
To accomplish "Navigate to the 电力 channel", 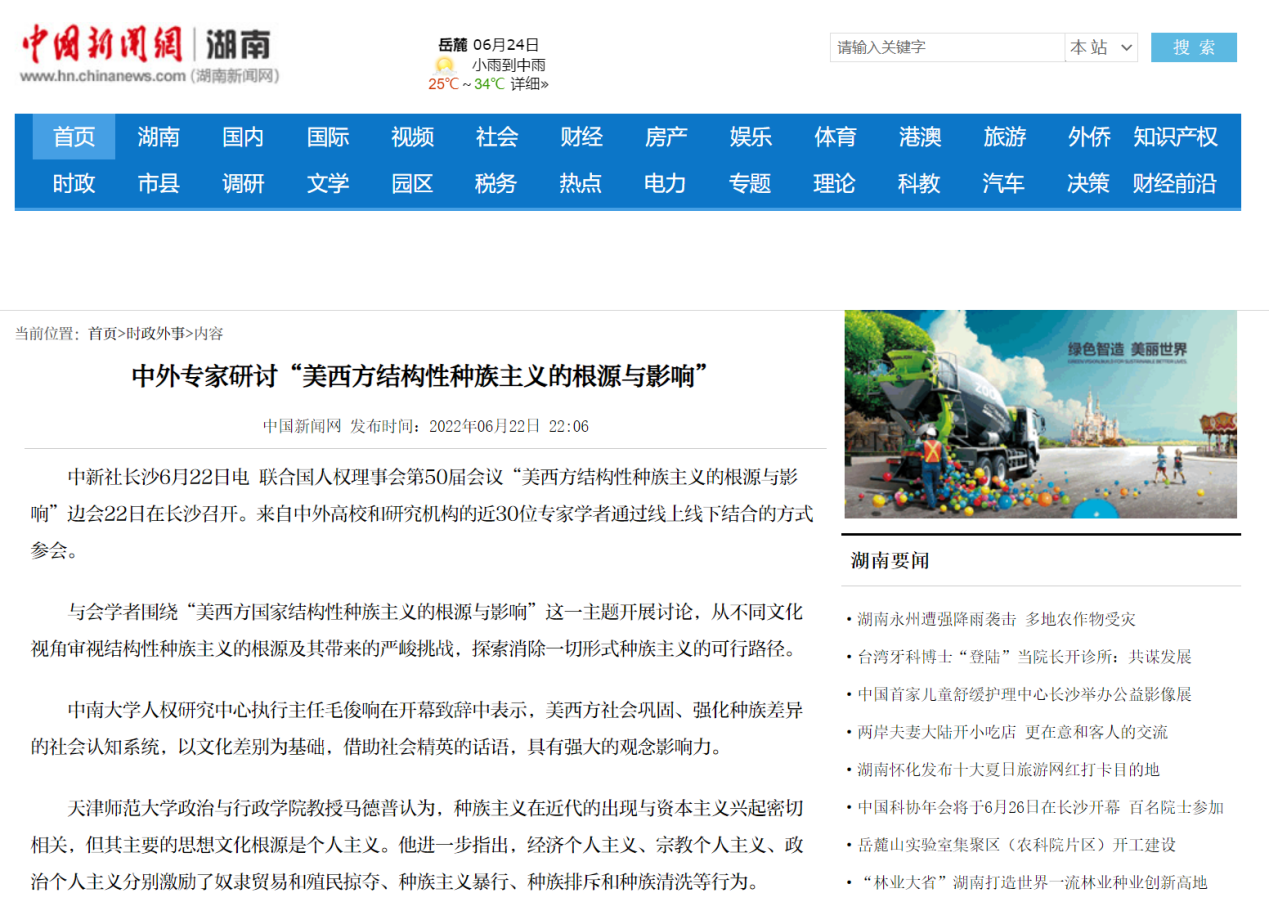I will pyautogui.click(x=665, y=184).
